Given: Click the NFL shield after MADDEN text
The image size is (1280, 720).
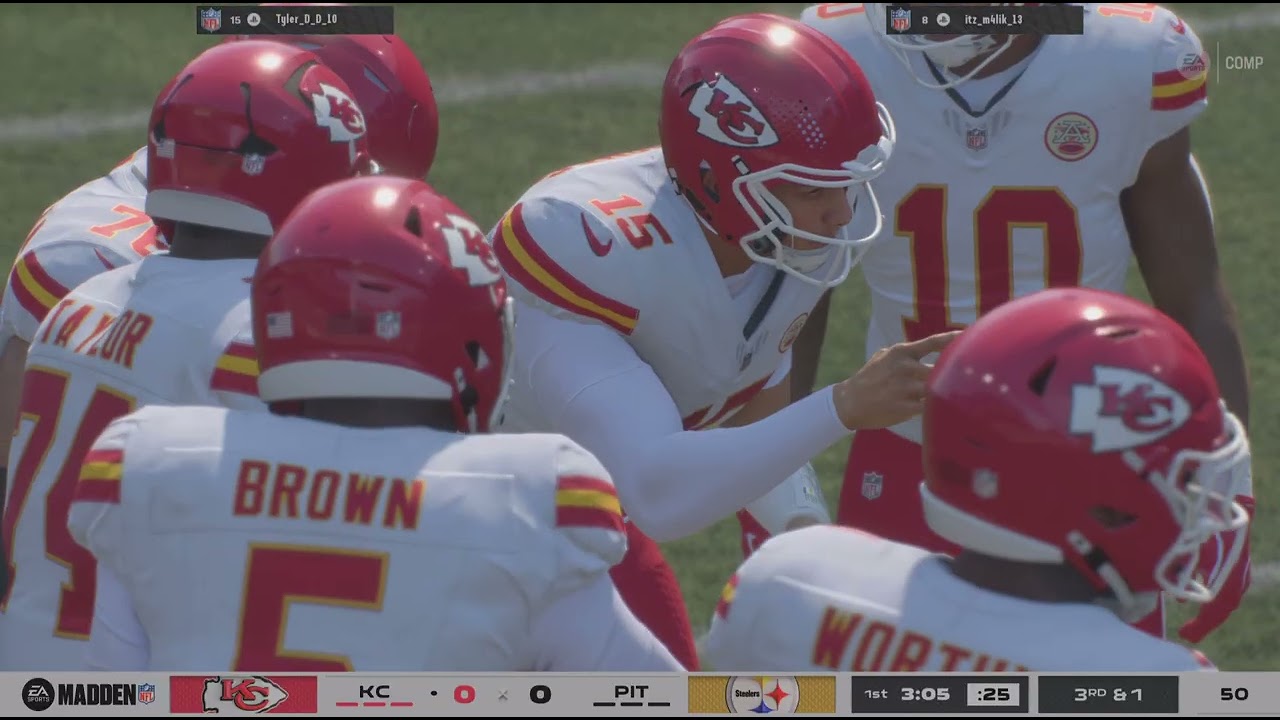Looking at the screenshot, I should 147,694.
